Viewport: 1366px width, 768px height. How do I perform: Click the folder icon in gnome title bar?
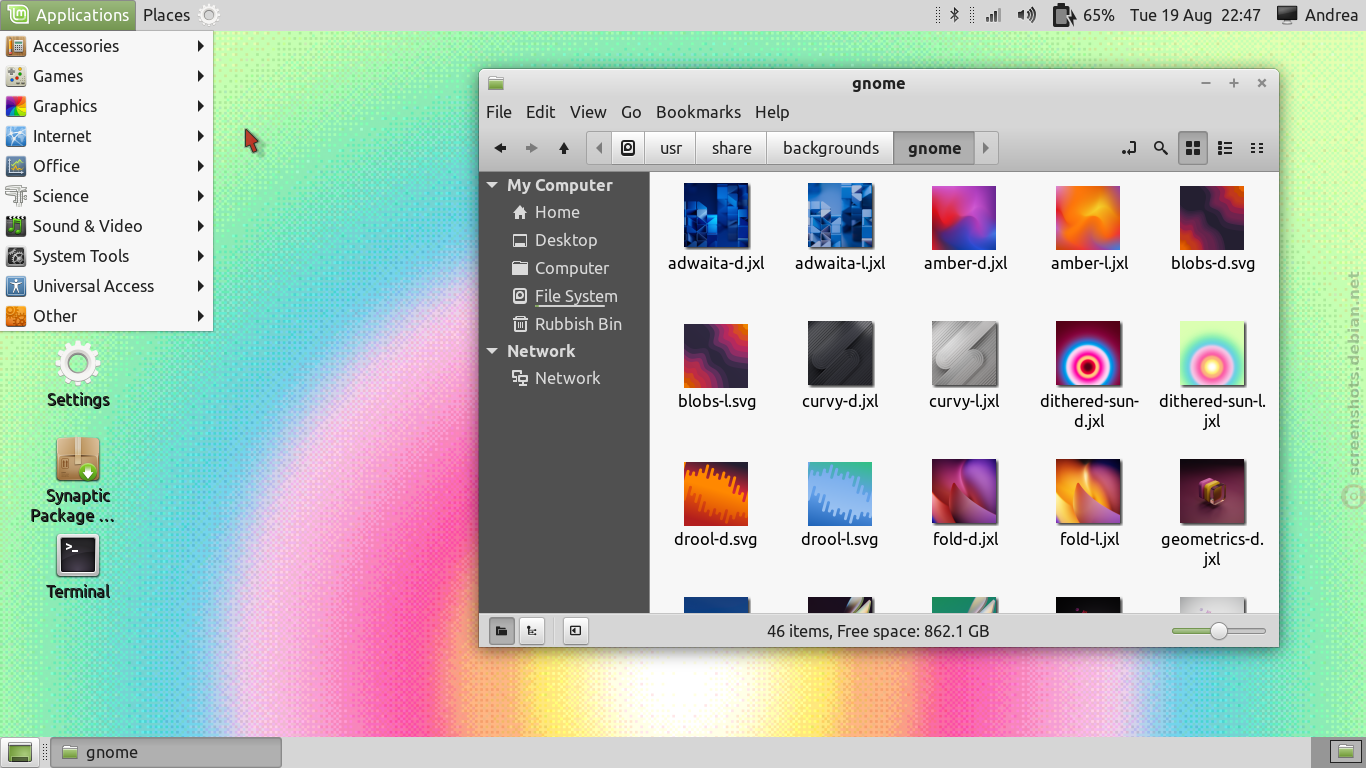pyautogui.click(x=496, y=84)
